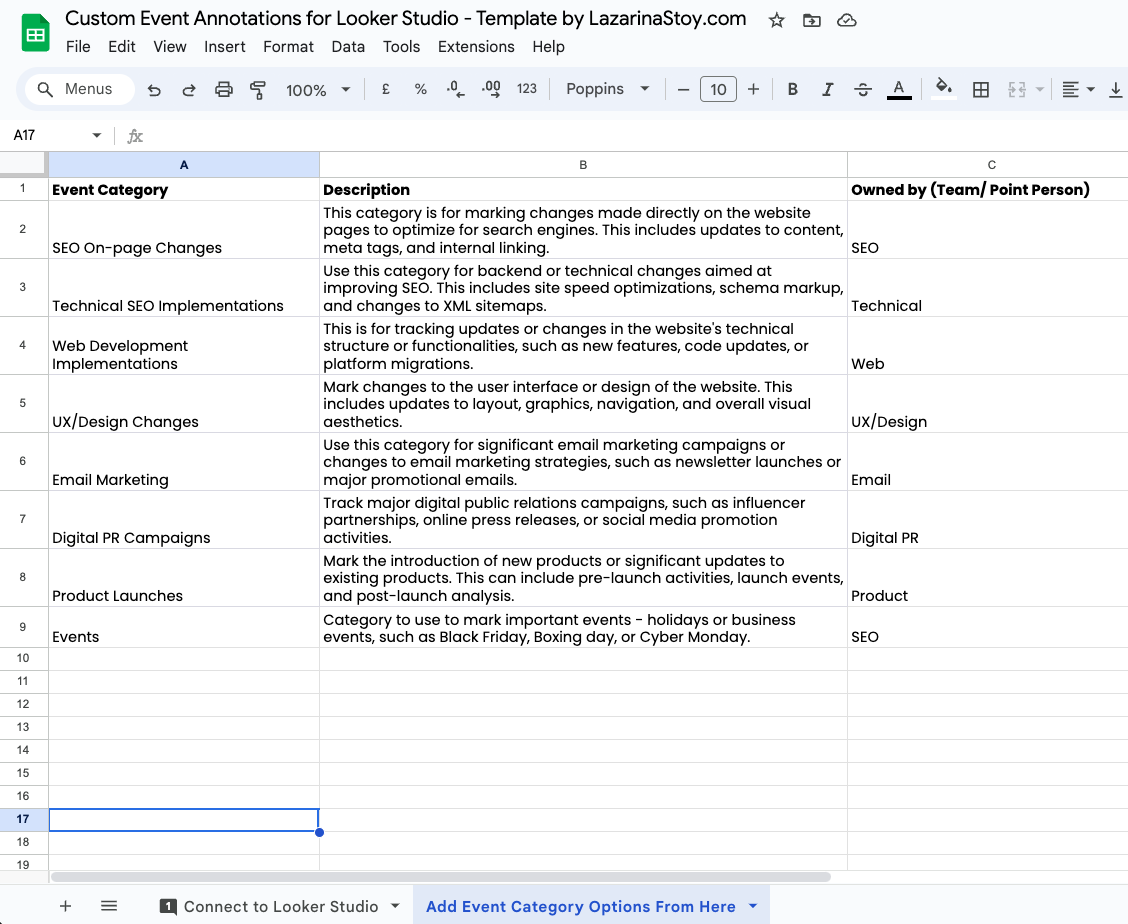This screenshot has width=1128, height=924.
Task: Click the print icon
Action: click(223, 89)
